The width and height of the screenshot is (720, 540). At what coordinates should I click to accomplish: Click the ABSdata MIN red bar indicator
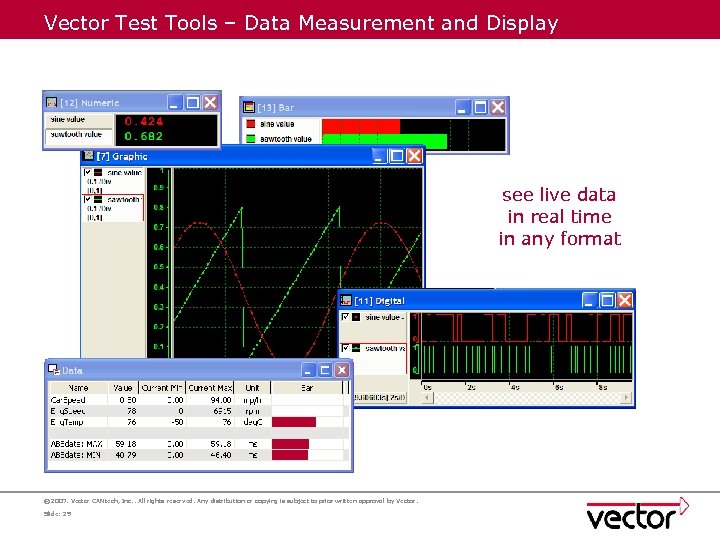coord(290,455)
